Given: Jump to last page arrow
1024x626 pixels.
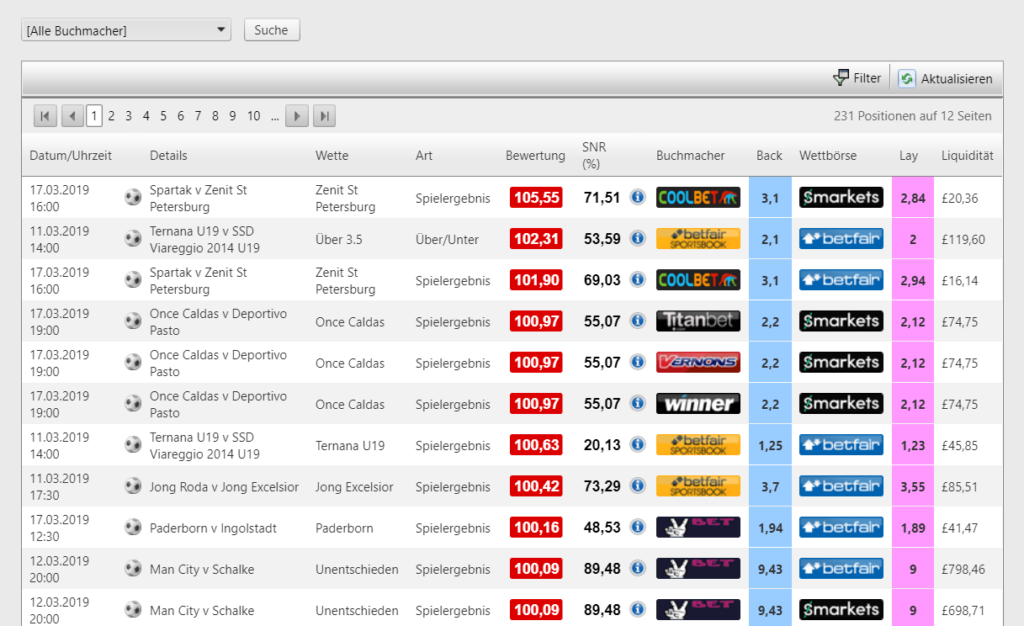Looking at the screenshot, I should point(325,116).
